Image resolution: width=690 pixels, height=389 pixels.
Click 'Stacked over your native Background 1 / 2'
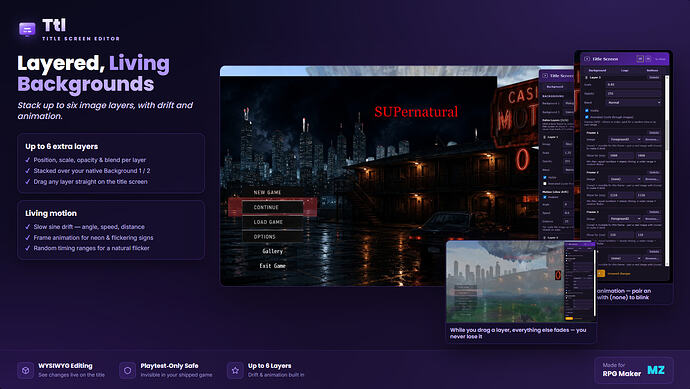click(x=92, y=171)
